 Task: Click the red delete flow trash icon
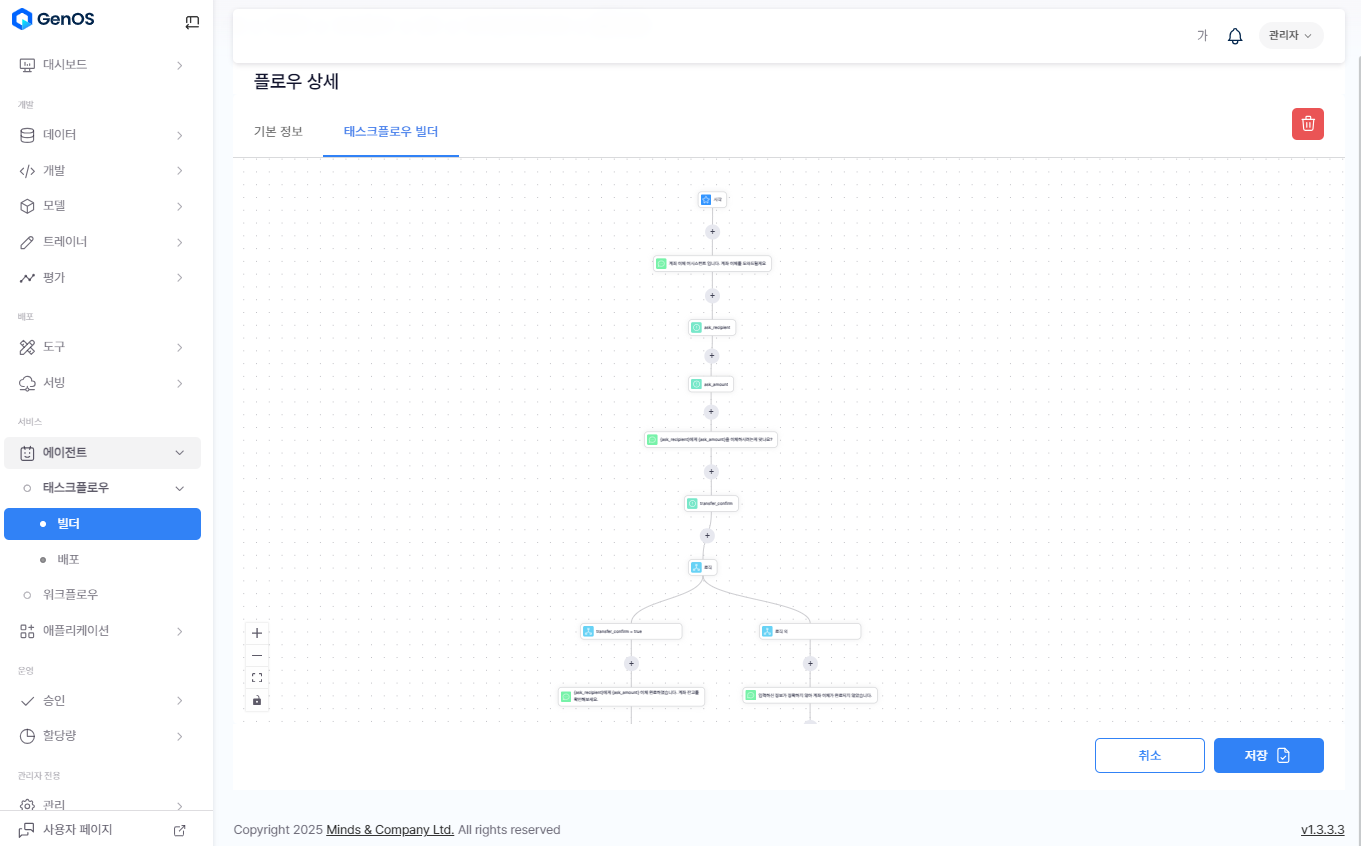pyautogui.click(x=1307, y=124)
